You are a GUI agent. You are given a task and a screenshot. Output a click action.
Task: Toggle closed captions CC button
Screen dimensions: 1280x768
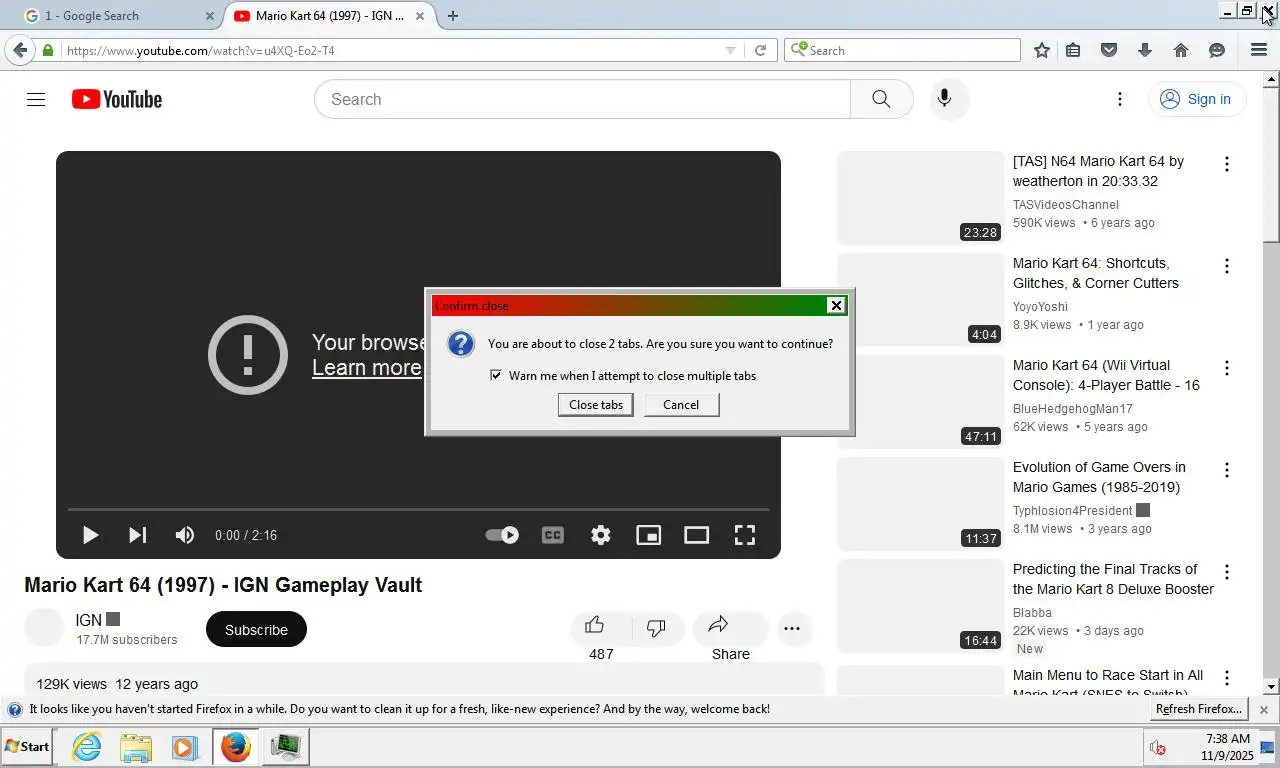pos(552,535)
